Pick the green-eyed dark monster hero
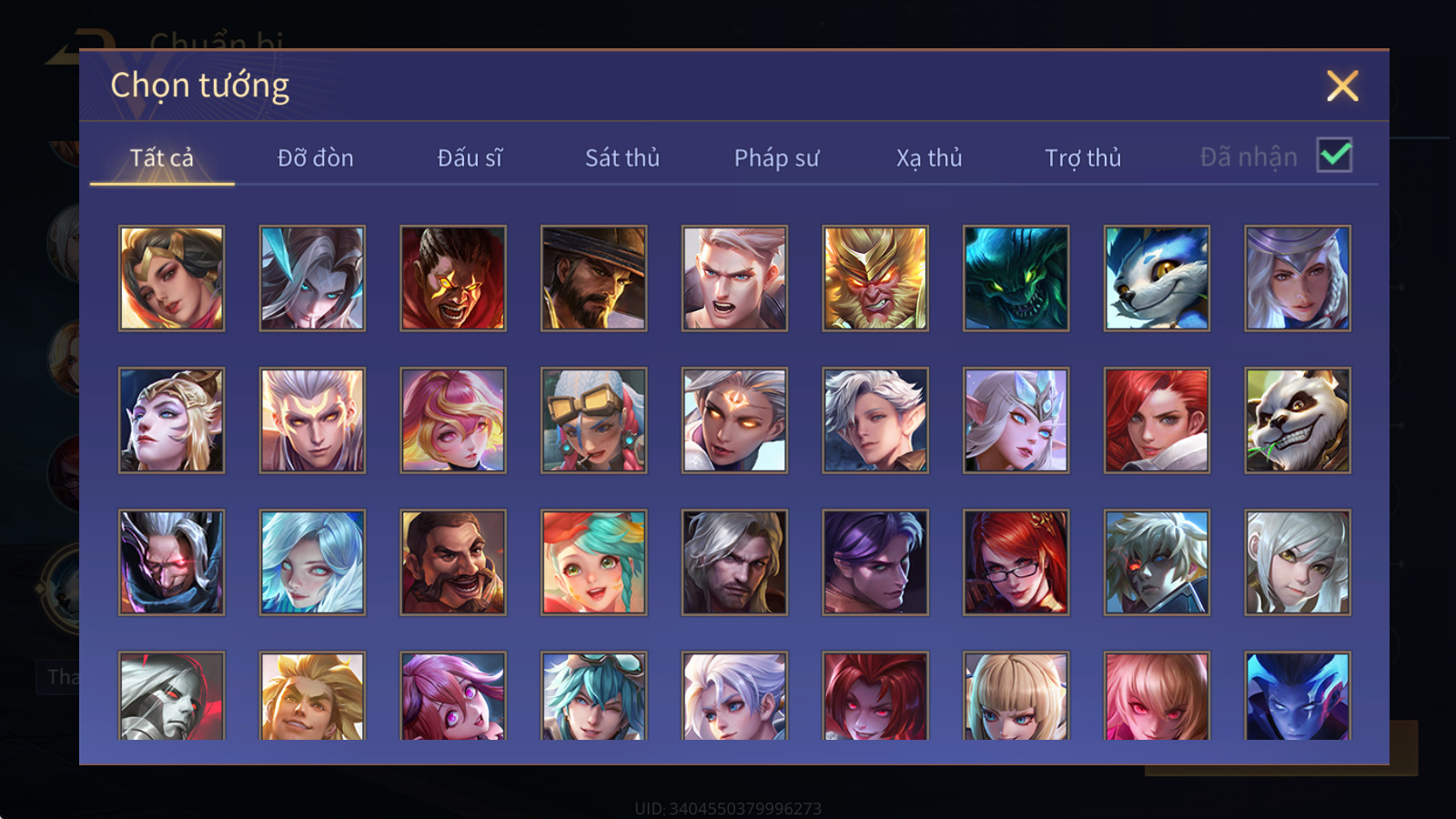The width and height of the screenshot is (1456, 819). coord(1016,278)
